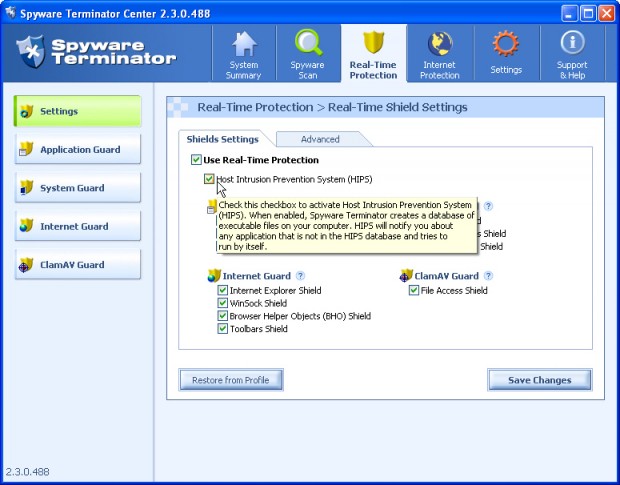620x485 pixels.
Task: Click the application icon in title bar
Action: click(x=10, y=13)
